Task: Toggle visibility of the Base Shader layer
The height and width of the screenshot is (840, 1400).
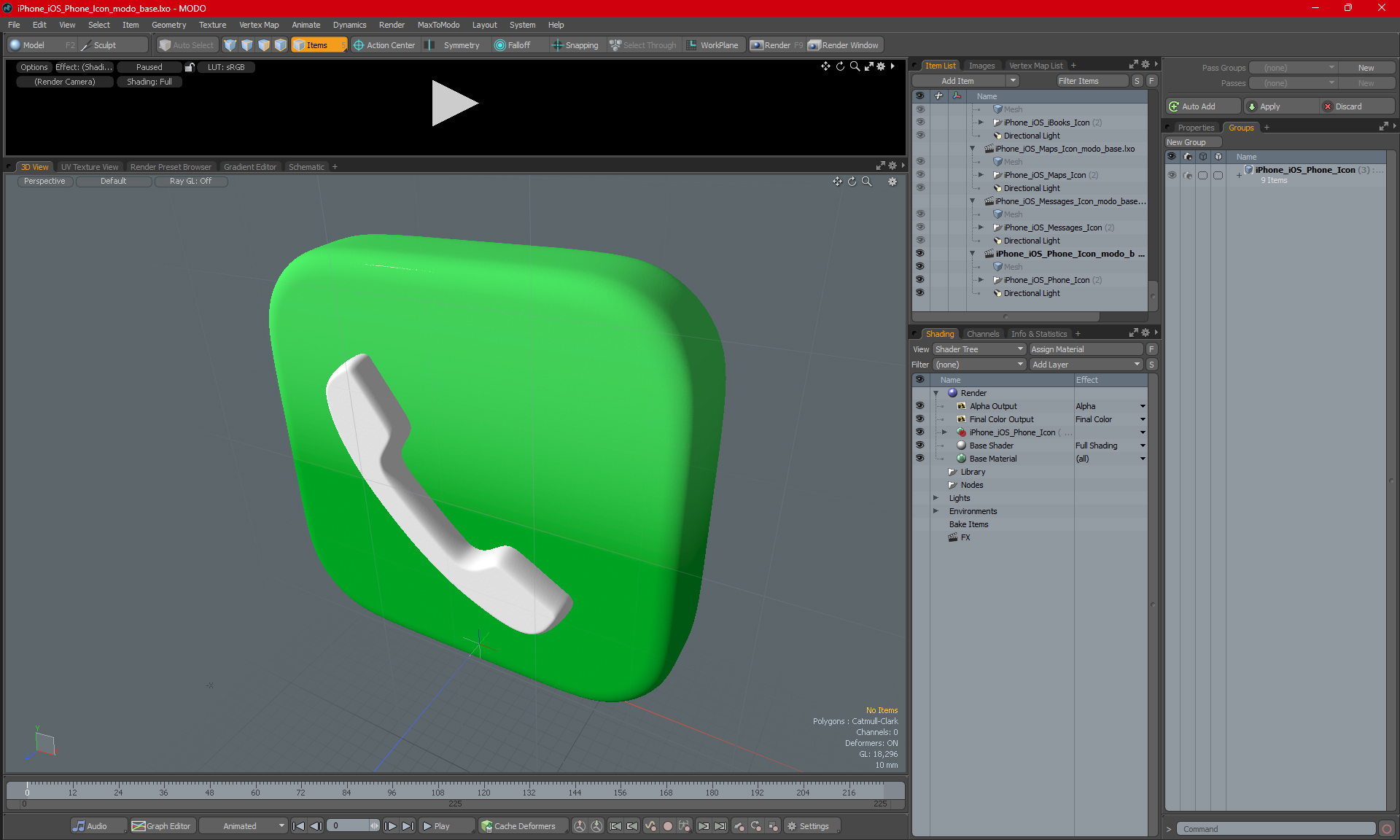Action: click(919, 446)
